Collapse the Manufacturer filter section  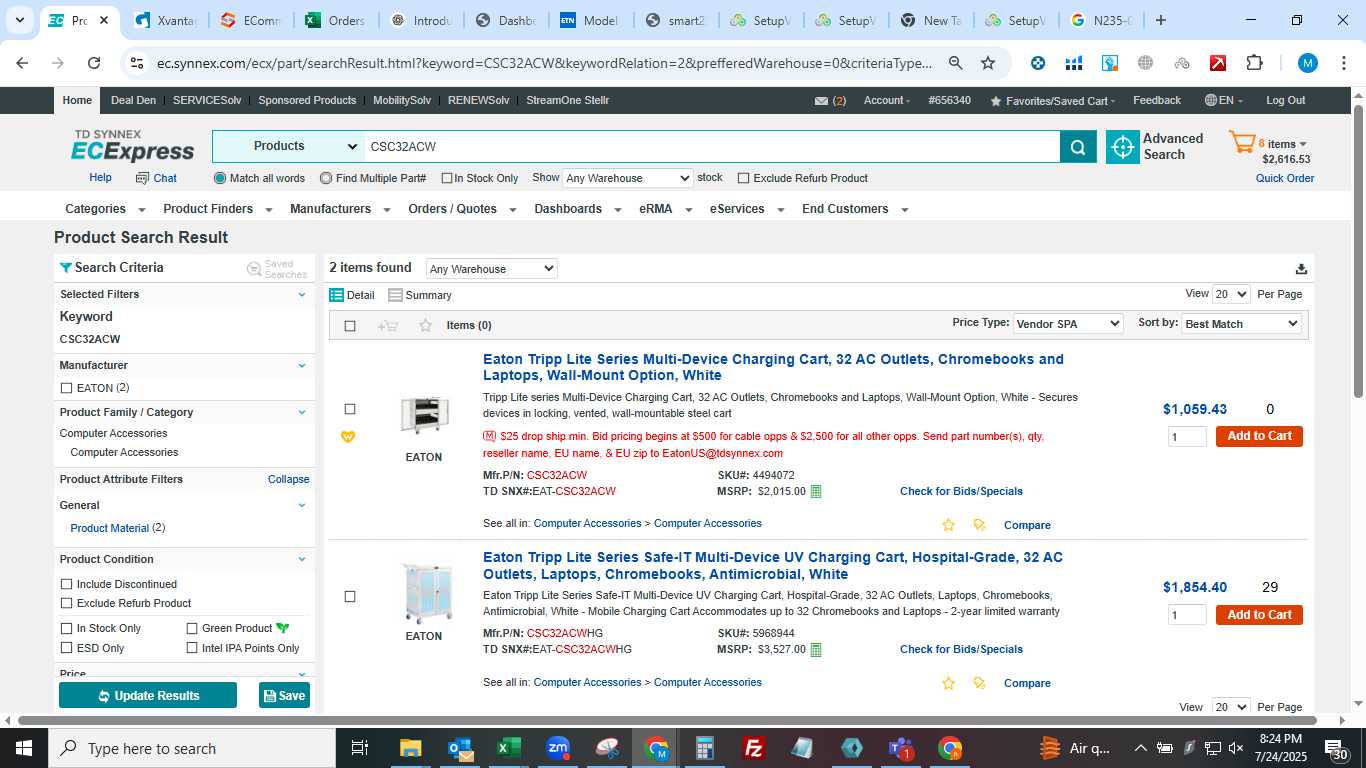(302, 365)
